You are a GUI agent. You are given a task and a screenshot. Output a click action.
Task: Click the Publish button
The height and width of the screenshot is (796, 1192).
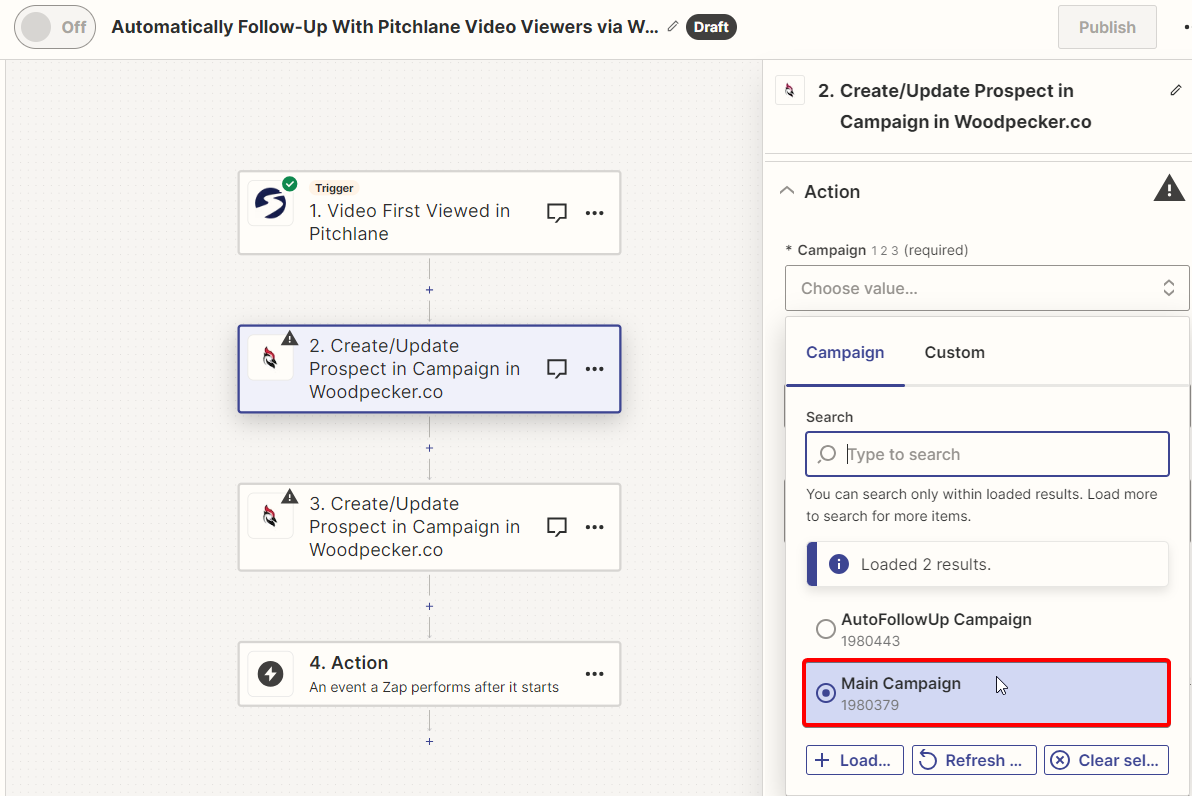click(1107, 27)
